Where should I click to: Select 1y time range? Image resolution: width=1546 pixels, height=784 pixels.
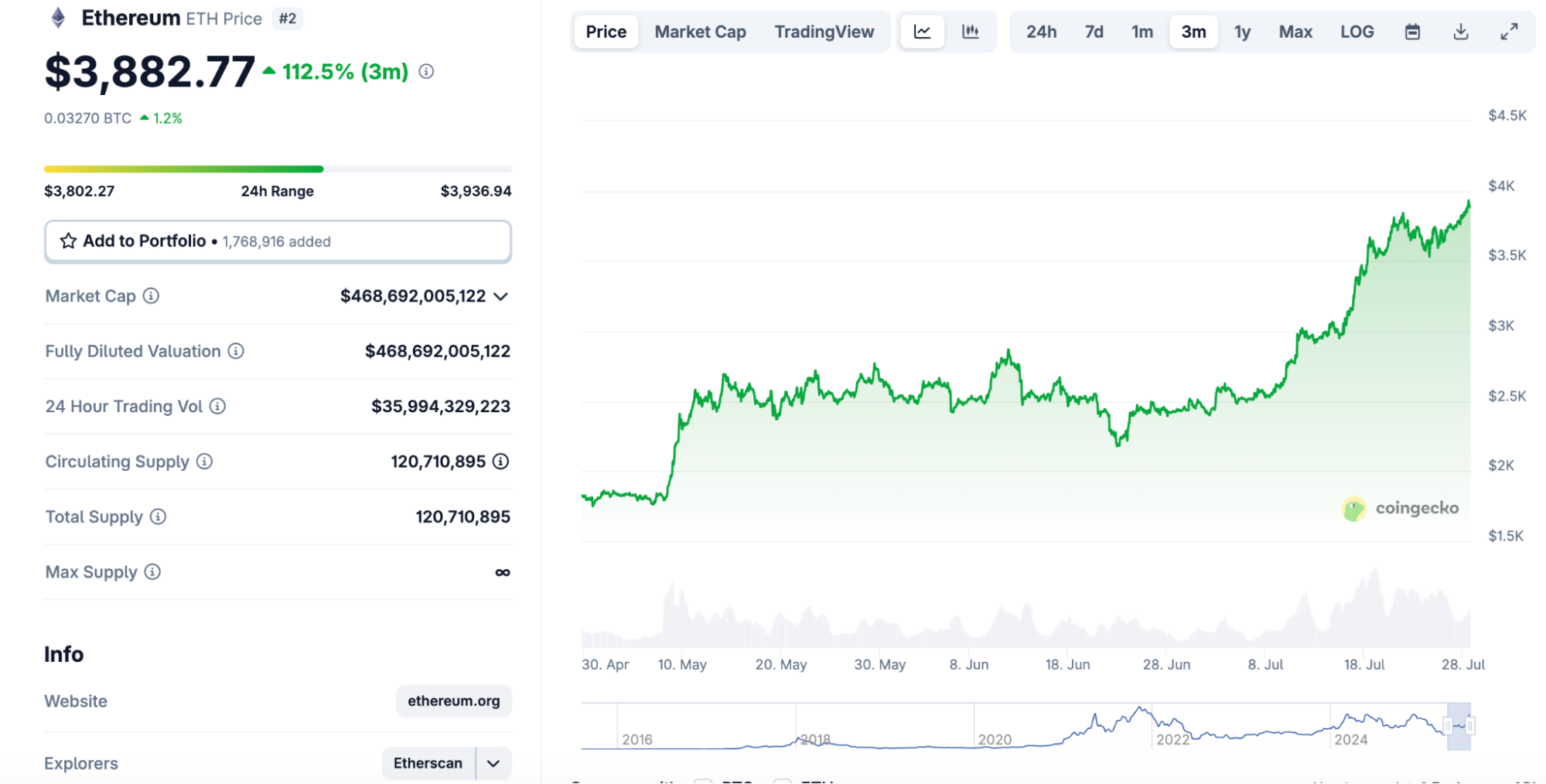pyautogui.click(x=1242, y=32)
